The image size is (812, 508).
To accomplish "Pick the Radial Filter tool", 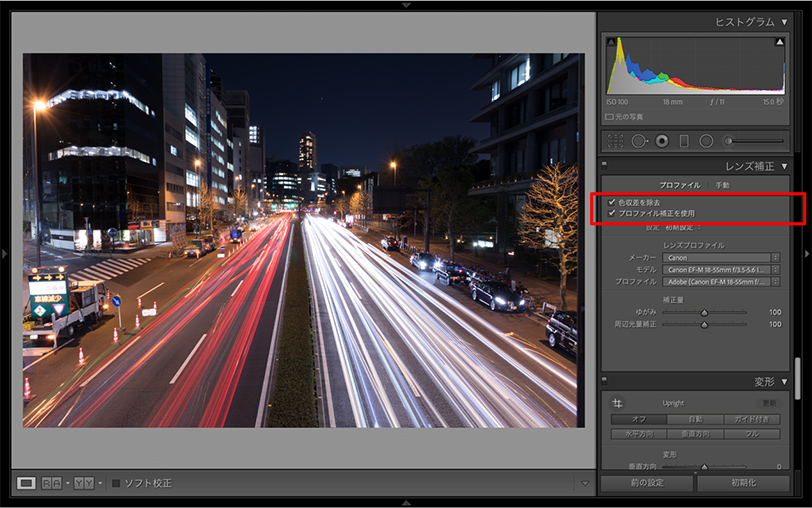I will pos(706,141).
